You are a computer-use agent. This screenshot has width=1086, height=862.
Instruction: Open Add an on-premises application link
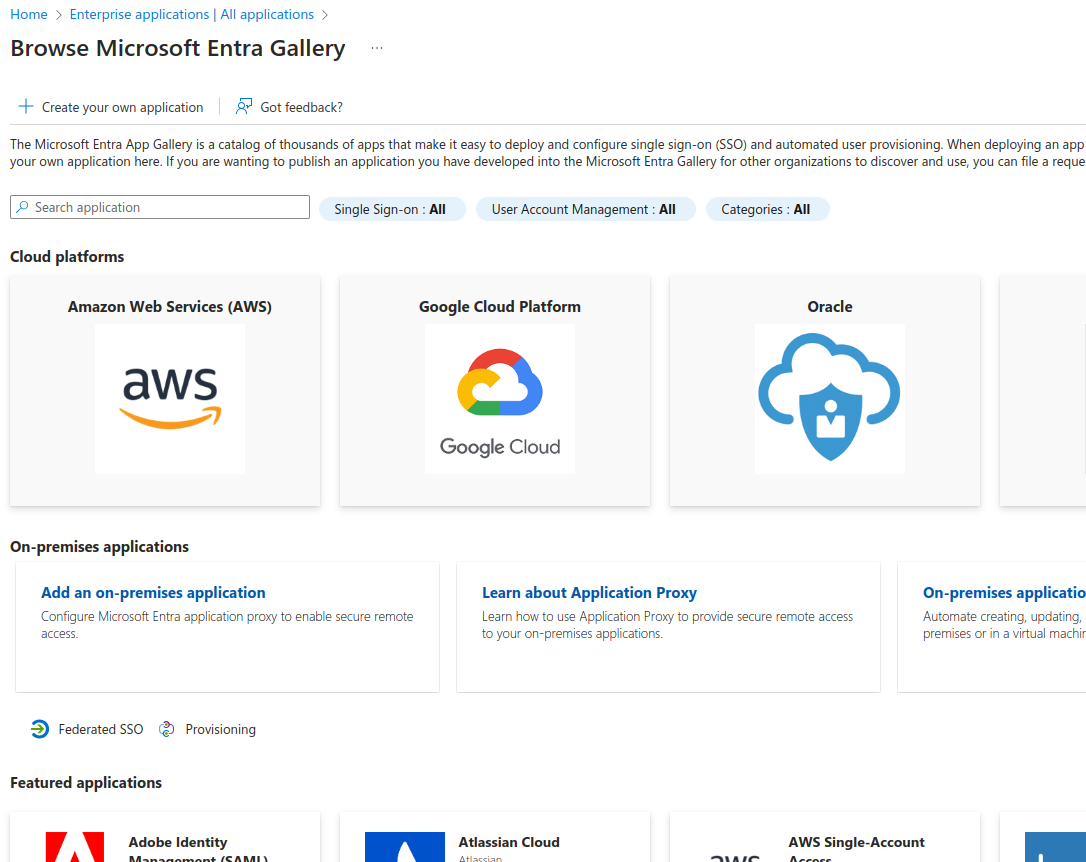click(x=153, y=593)
